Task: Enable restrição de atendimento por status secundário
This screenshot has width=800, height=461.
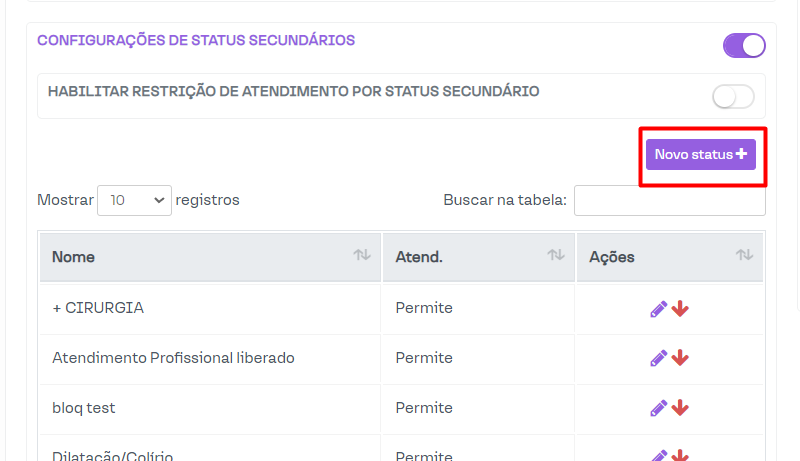Action: coord(733,96)
